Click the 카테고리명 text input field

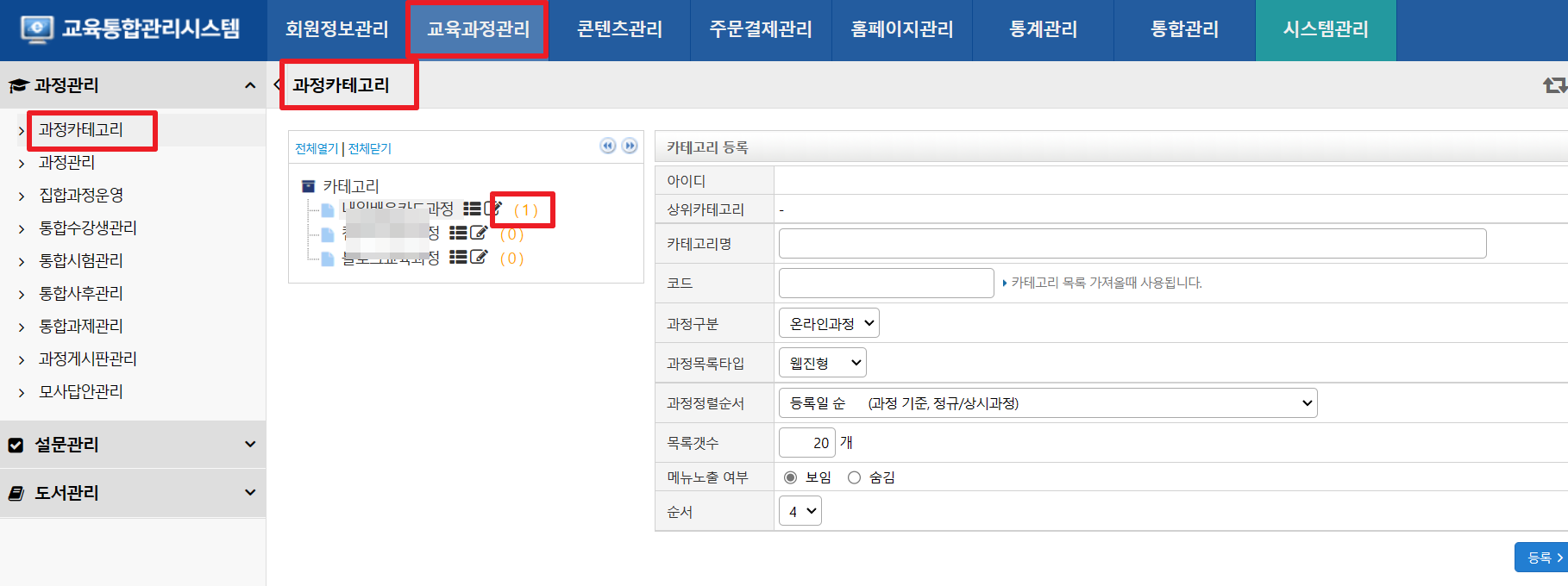coord(1132,243)
